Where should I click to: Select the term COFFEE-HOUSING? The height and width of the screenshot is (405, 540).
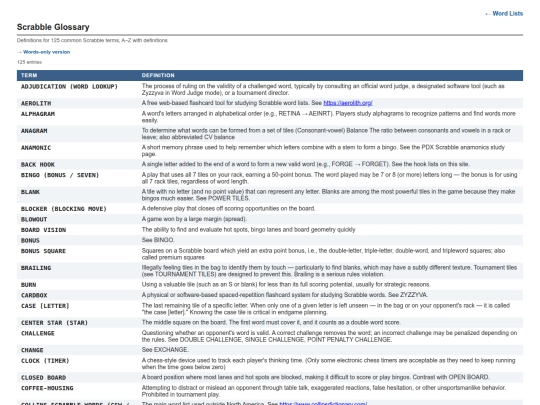(47, 388)
